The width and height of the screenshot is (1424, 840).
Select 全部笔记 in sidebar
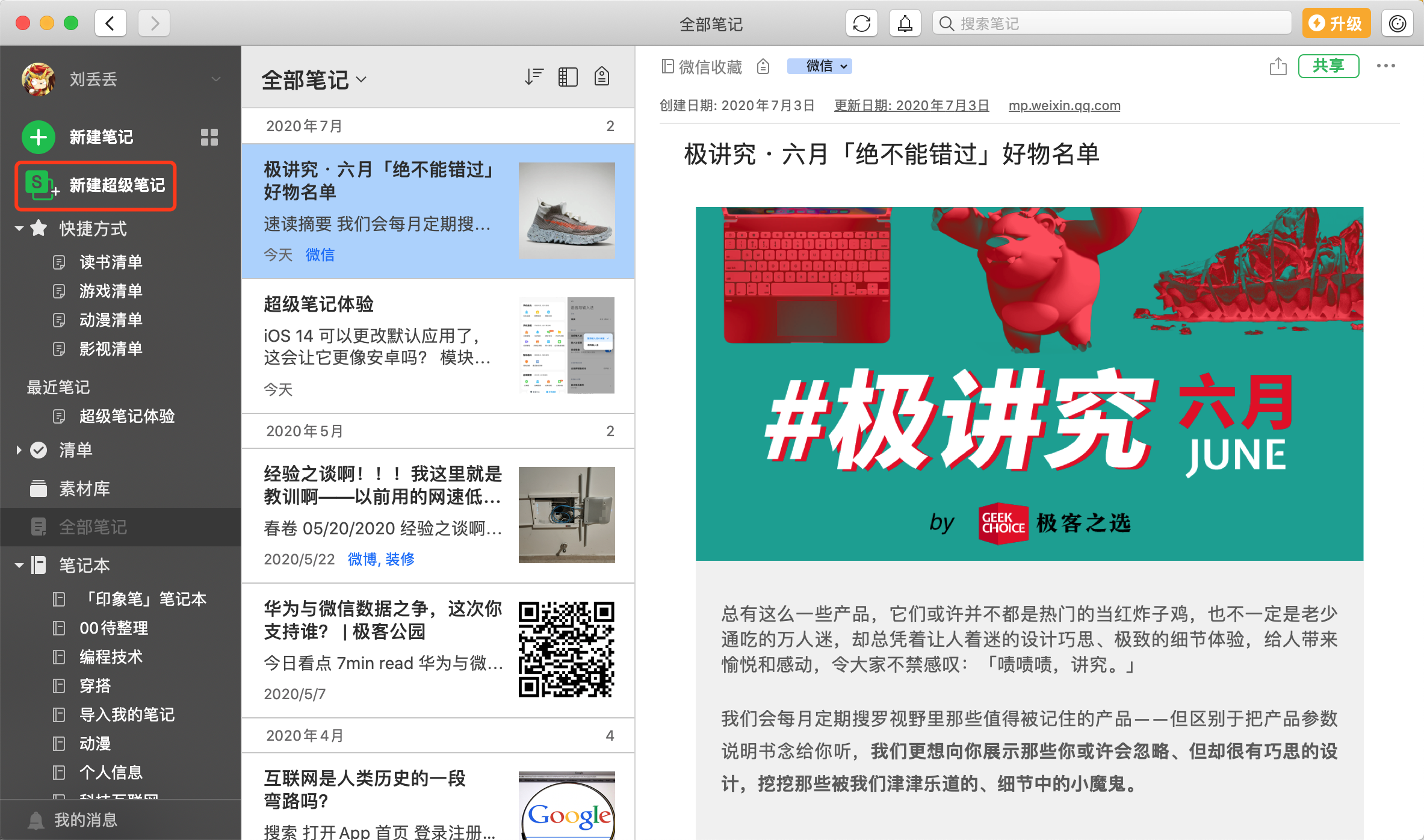[120, 527]
